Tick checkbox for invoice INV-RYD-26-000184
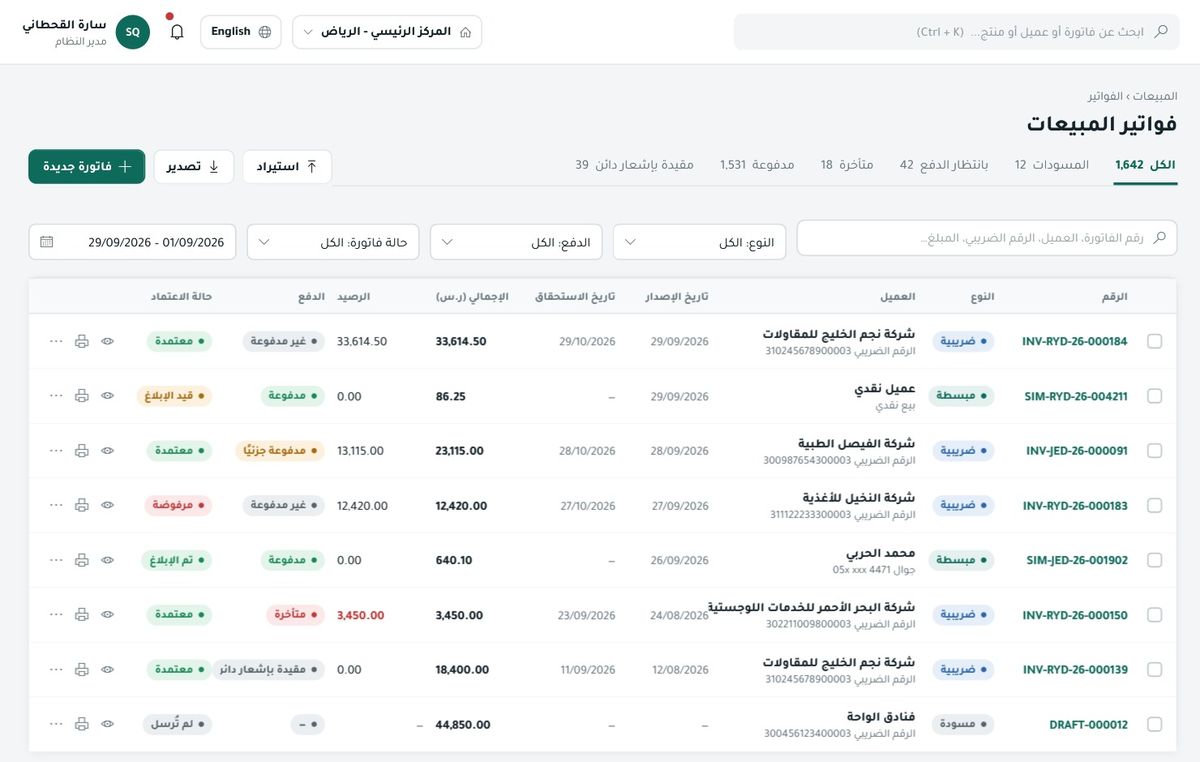Viewport: 1200px width, 762px height. (x=1155, y=341)
